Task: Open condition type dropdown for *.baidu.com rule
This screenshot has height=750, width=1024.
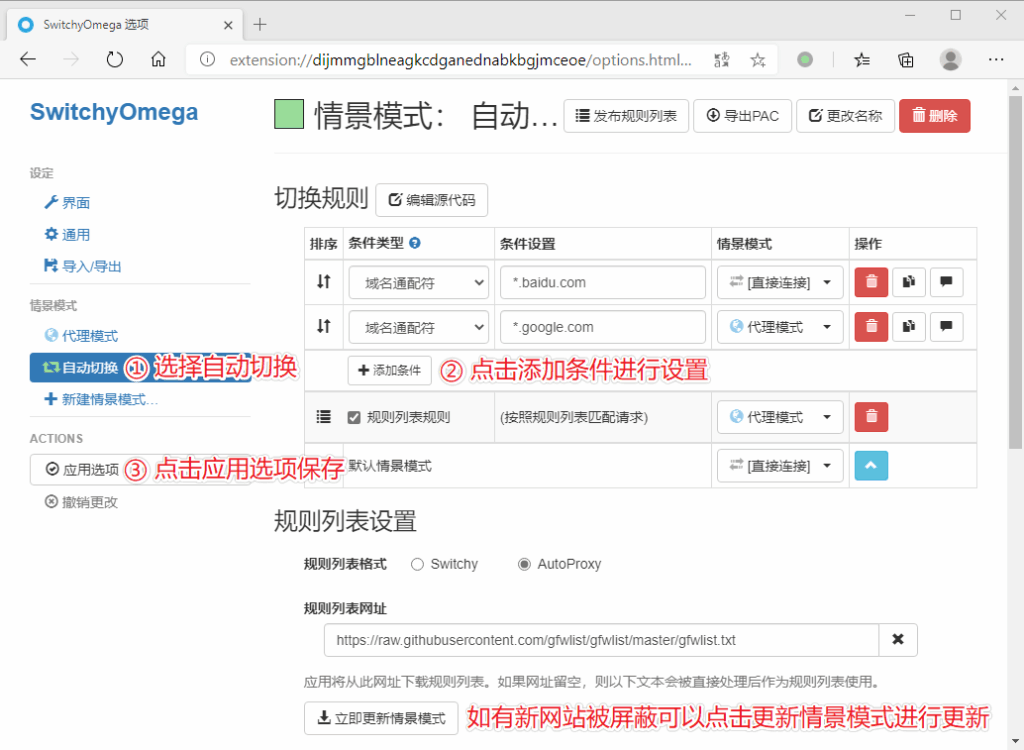Action: (418, 283)
